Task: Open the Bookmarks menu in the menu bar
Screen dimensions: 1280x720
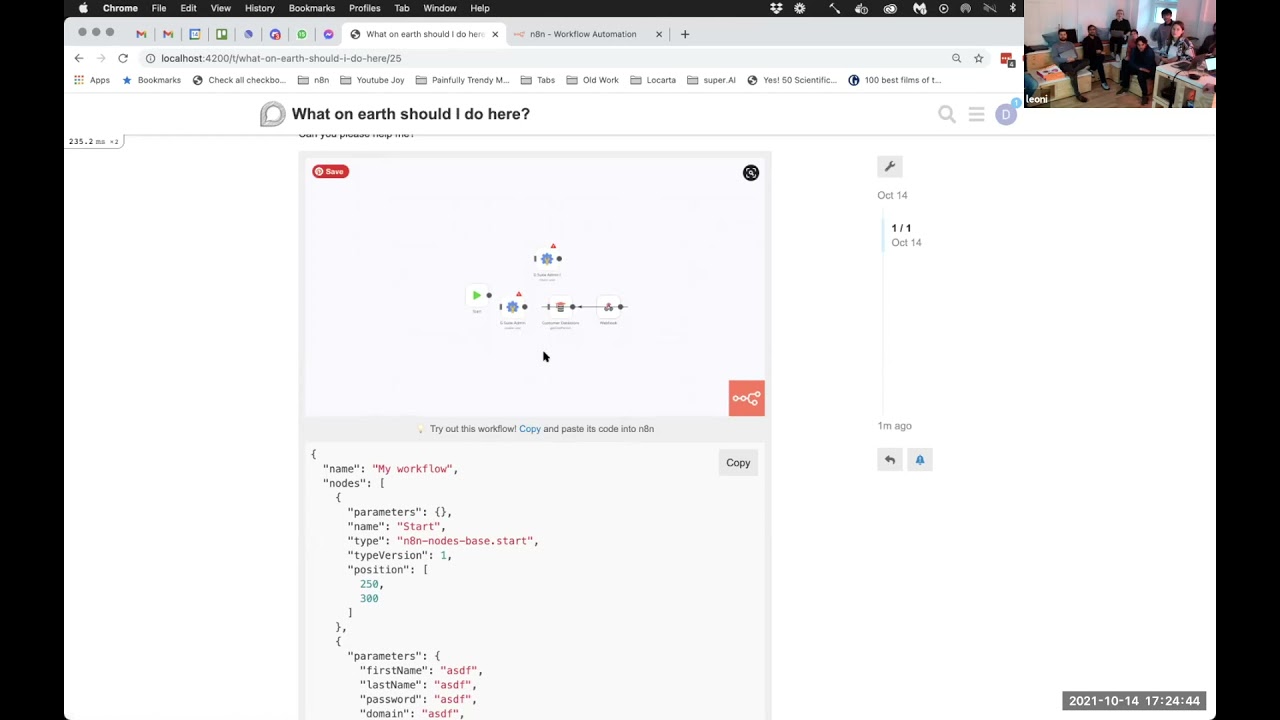Action: tap(311, 8)
